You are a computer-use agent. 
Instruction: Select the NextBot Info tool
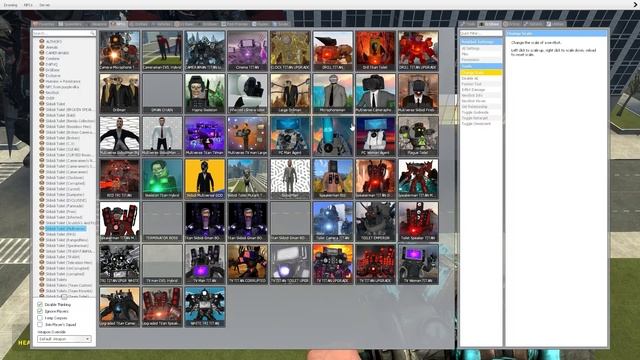click(481, 95)
